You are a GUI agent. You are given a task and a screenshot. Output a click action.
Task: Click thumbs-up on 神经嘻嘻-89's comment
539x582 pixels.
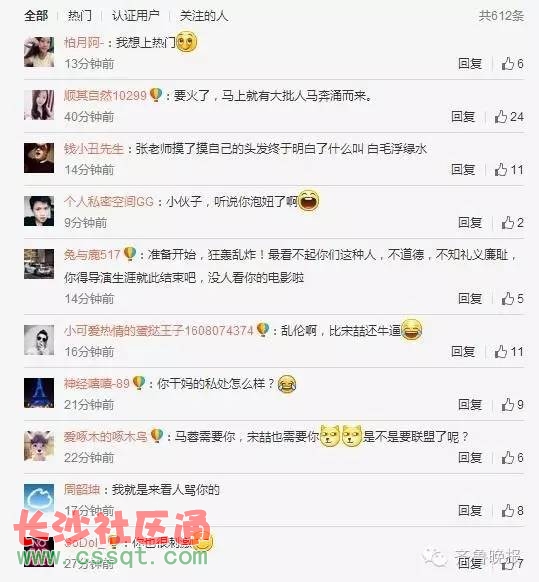click(x=512, y=405)
